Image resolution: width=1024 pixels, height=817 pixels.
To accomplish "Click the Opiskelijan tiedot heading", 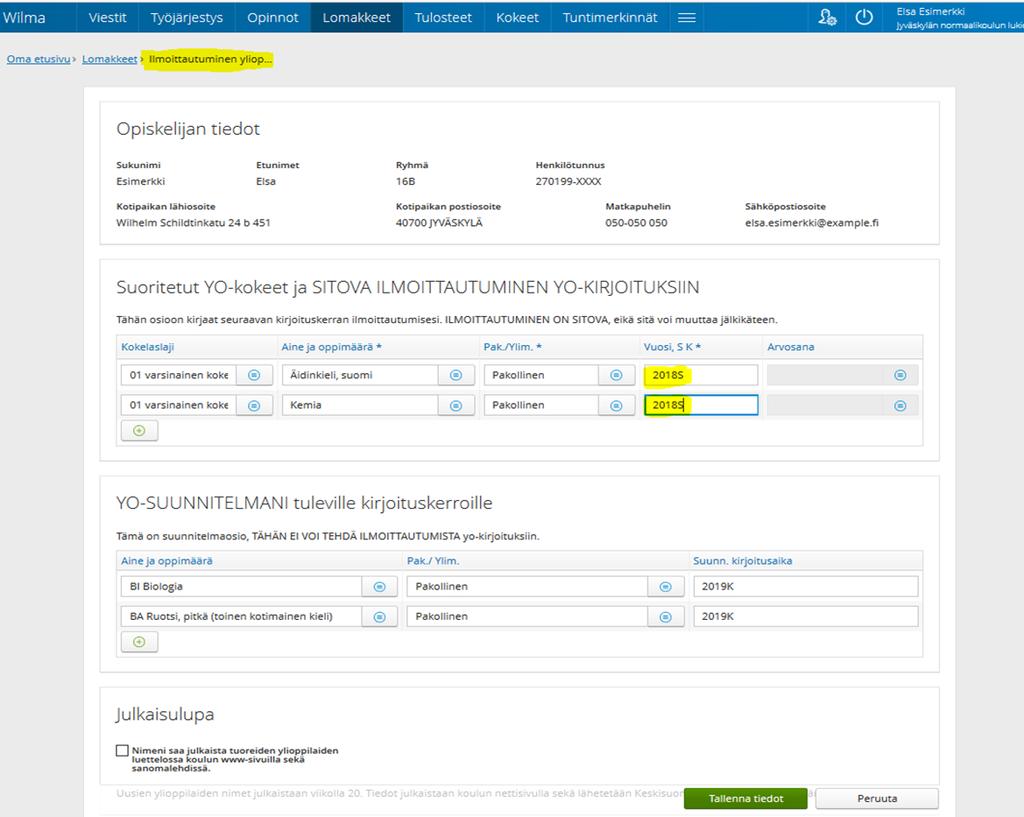I will click(x=188, y=129).
